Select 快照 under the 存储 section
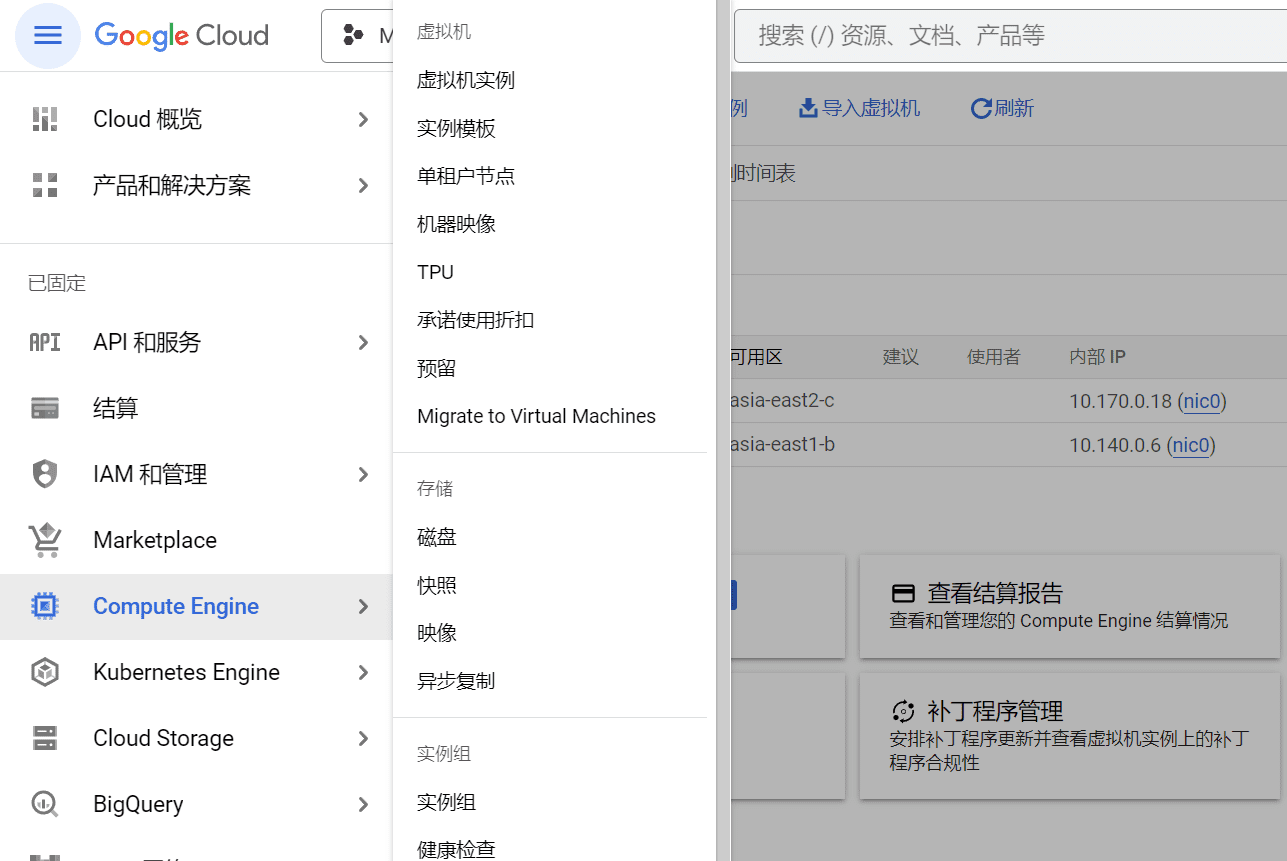Image resolution: width=1287 pixels, height=861 pixels. (x=437, y=584)
